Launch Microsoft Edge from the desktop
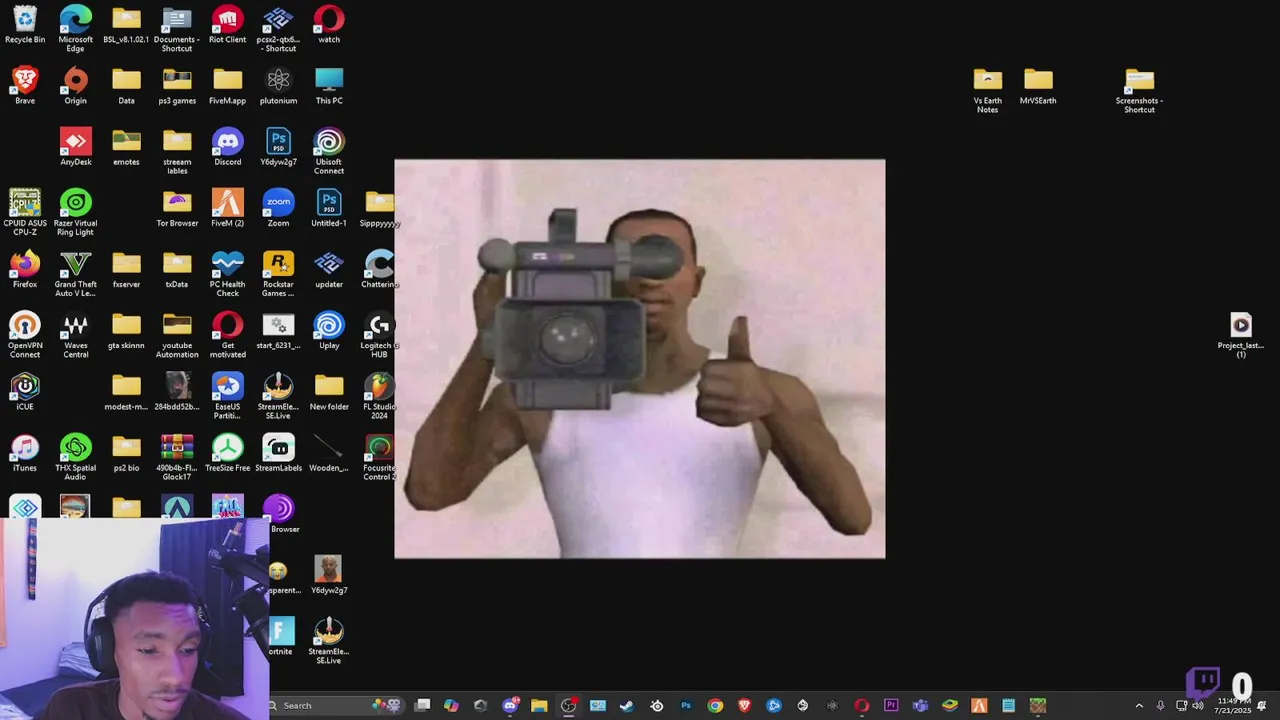The height and width of the screenshot is (720, 1280). [x=76, y=28]
